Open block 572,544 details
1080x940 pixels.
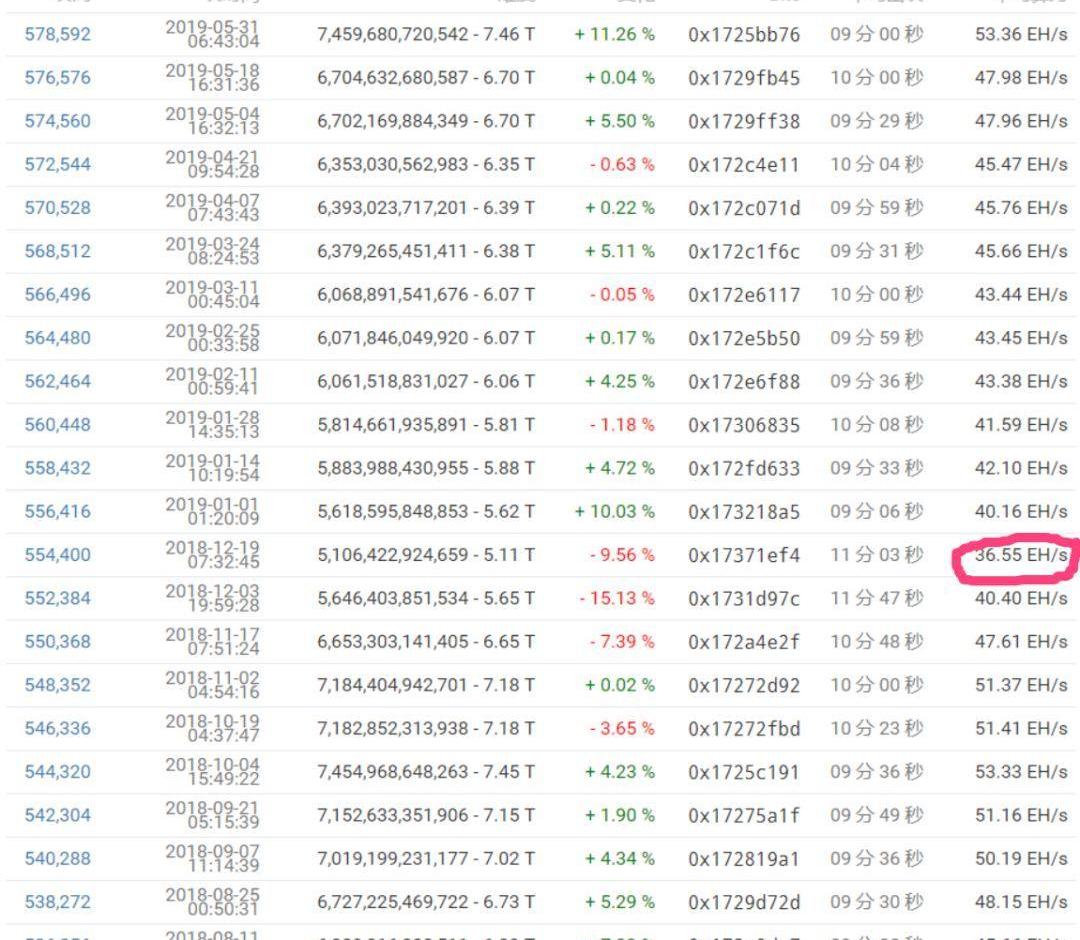coord(57,165)
